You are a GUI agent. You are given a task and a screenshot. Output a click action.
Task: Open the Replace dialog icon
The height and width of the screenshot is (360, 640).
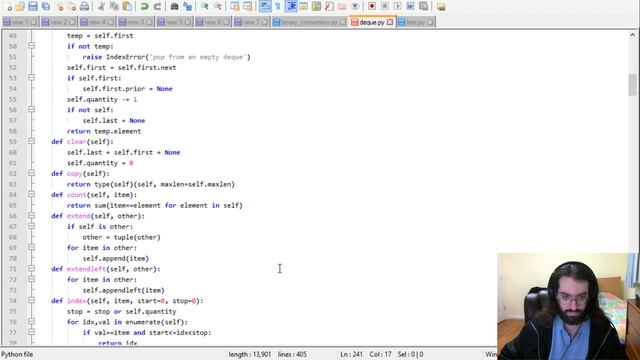click(187, 6)
